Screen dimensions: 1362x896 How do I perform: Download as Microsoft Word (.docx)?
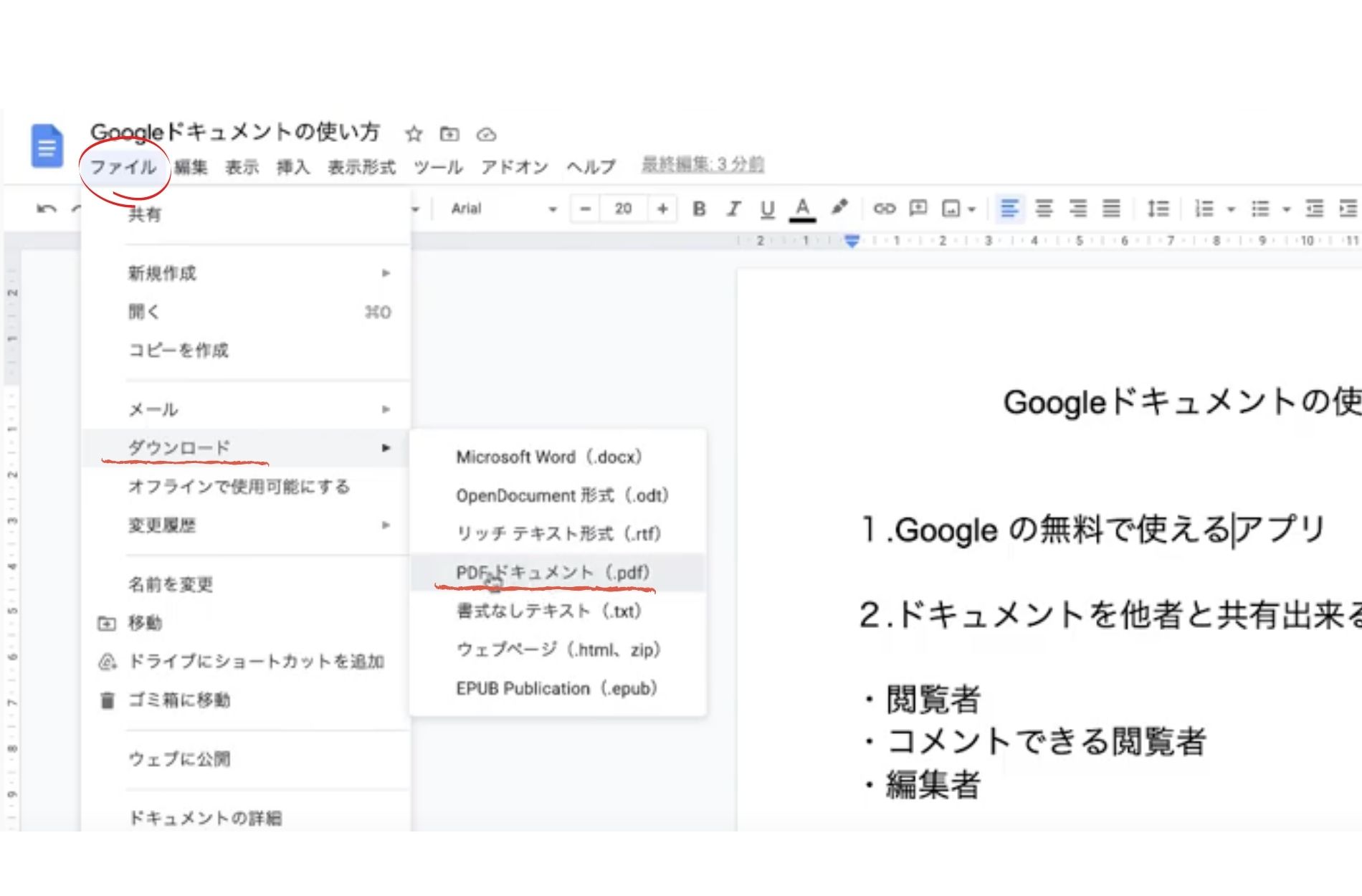tap(558, 457)
